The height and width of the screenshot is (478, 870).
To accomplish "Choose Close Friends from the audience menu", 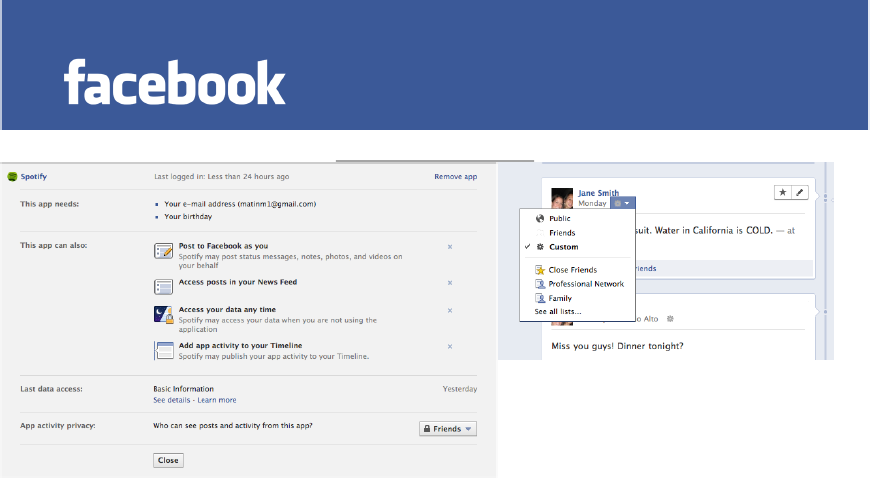I will click(572, 270).
